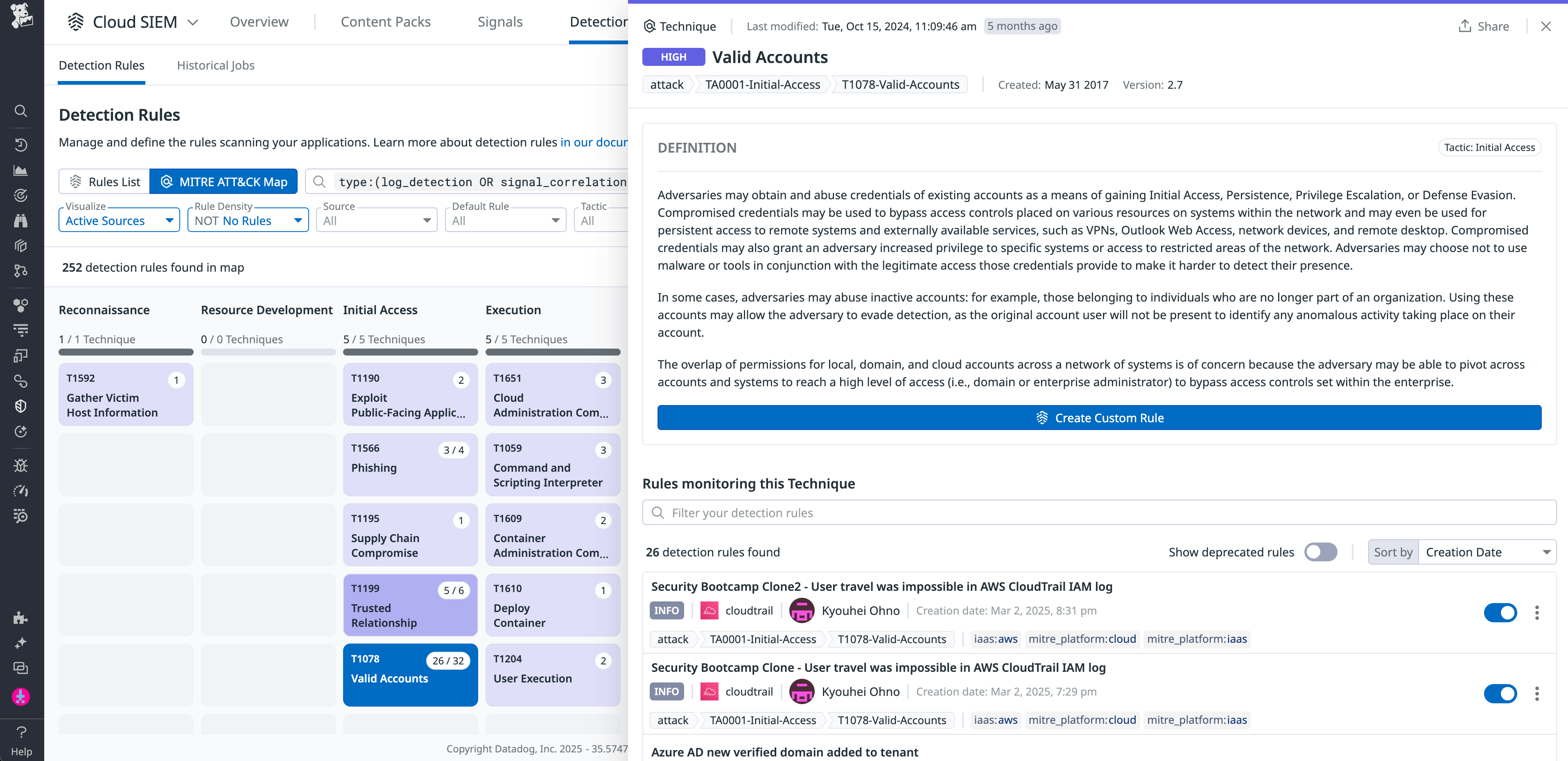Screen dimensions: 1568x761
Task: Click the Create Custom Rule button
Action: coord(1099,418)
